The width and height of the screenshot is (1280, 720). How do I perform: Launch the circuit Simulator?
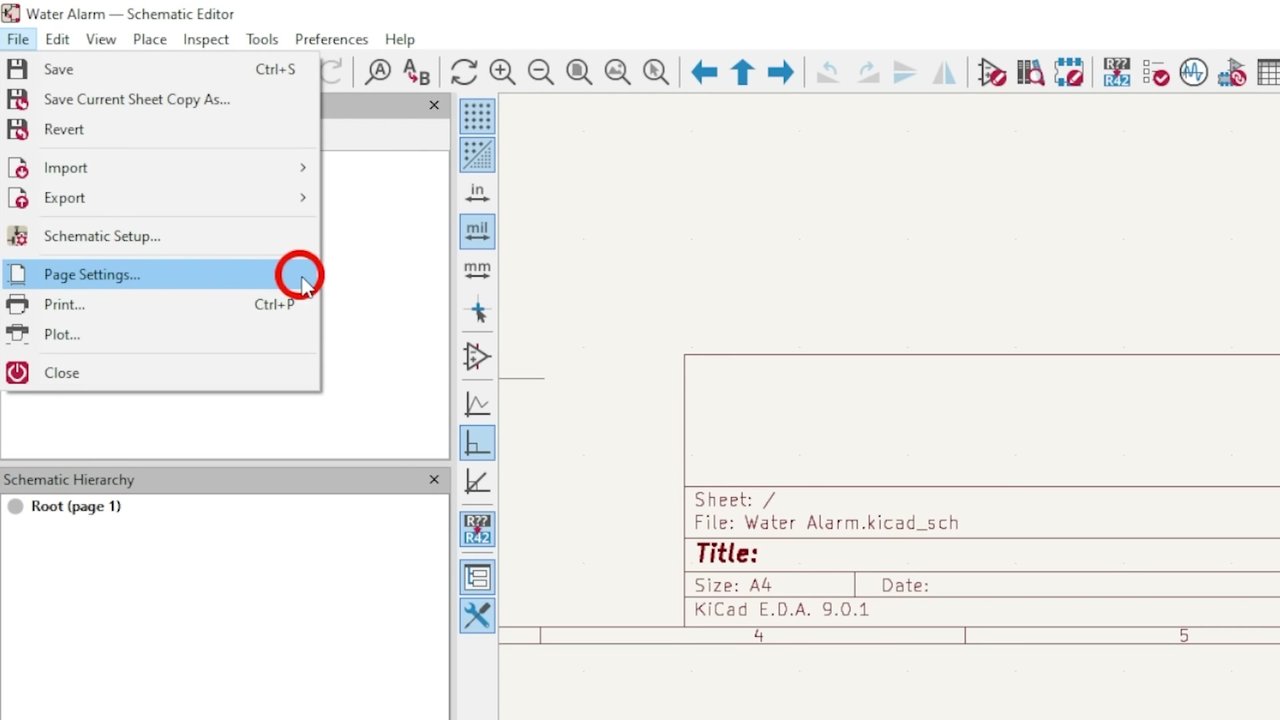click(1193, 72)
